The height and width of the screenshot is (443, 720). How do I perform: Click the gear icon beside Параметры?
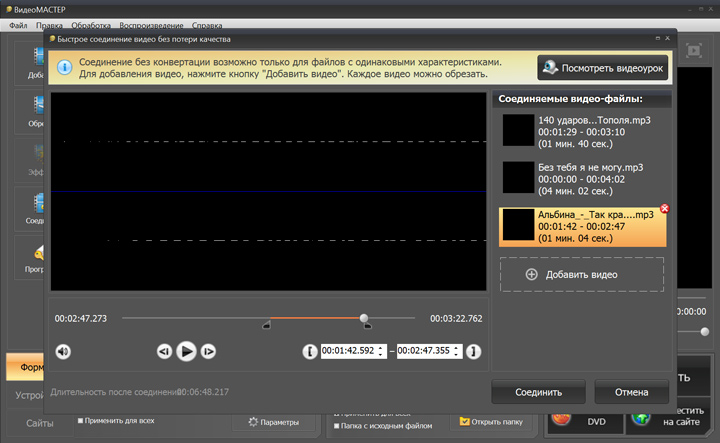click(253, 421)
